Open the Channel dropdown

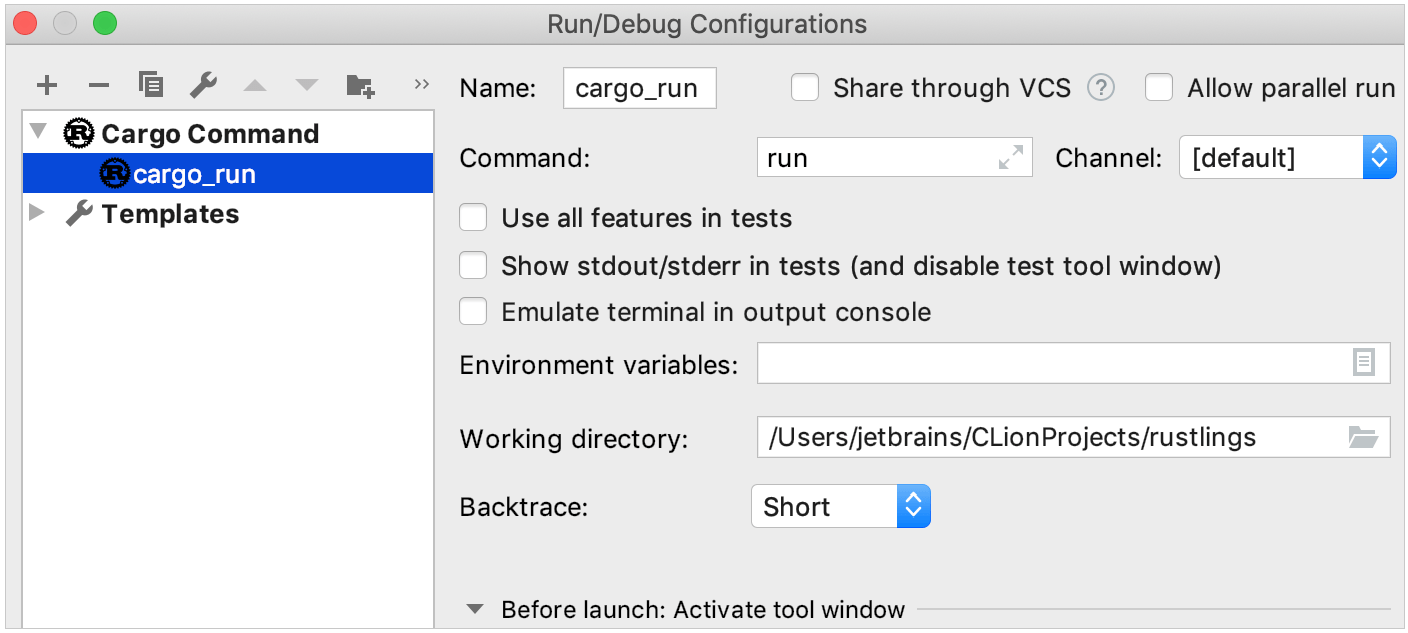[1287, 158]
